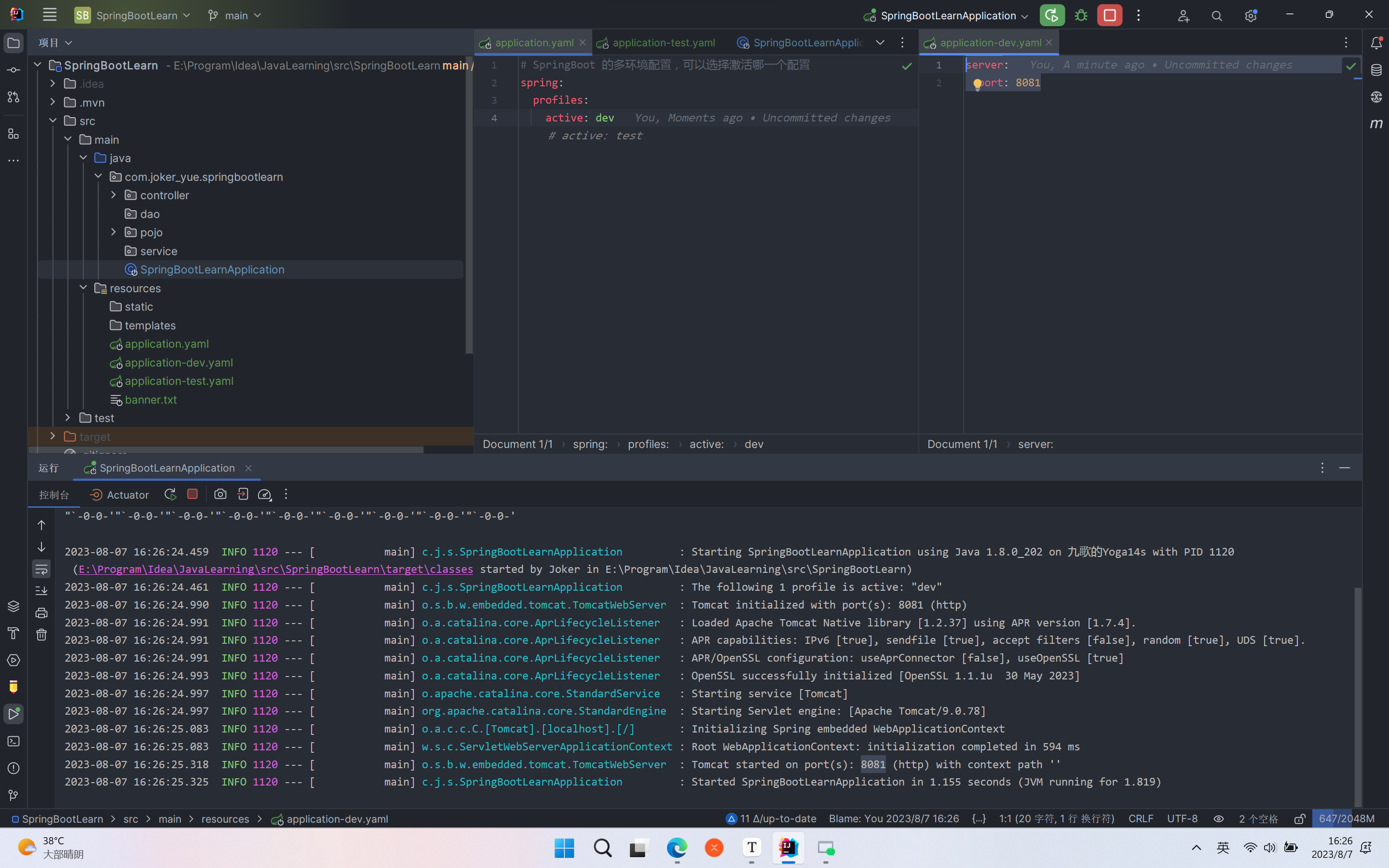Open the Terminal tool window icon
Screen dimensions: 1389x868
coord(13,741)
